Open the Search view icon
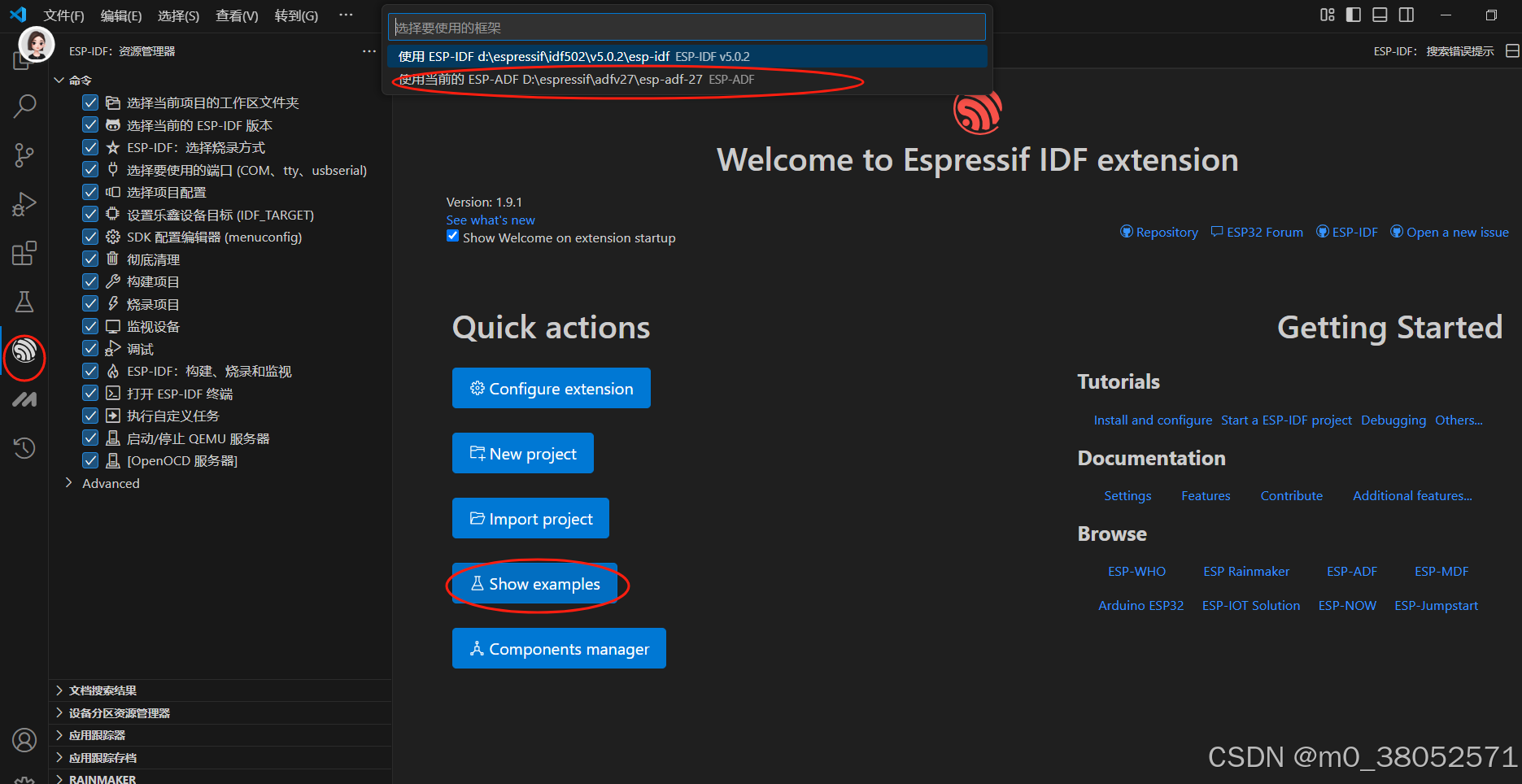The image size is (1522, 784). [x=24, y=106]
